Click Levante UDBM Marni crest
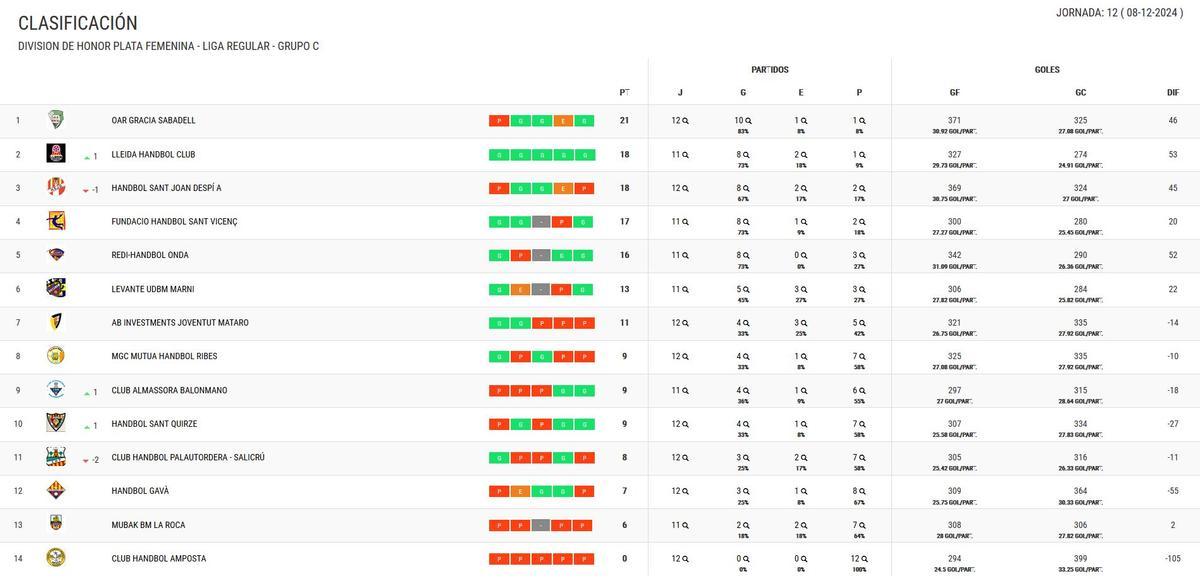This screenshot has width=1200, height=583. tap(56, 289)
